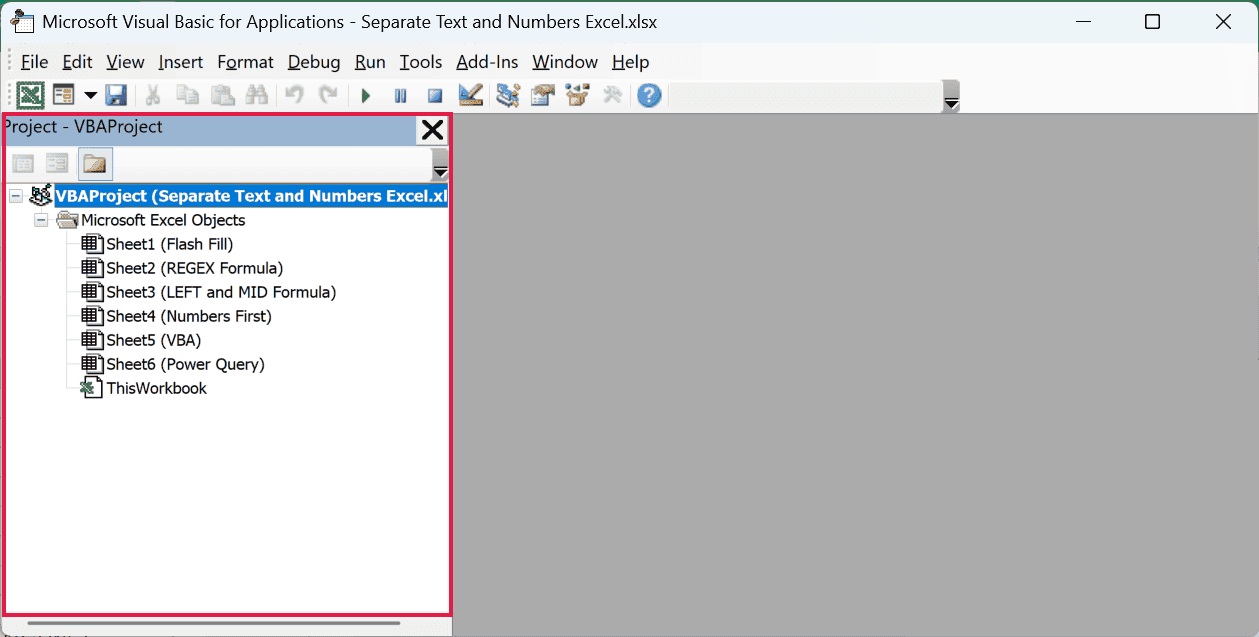The image size is (1259, 637).
Task: Select the VBAProject root item
Action: coord(251,196)
